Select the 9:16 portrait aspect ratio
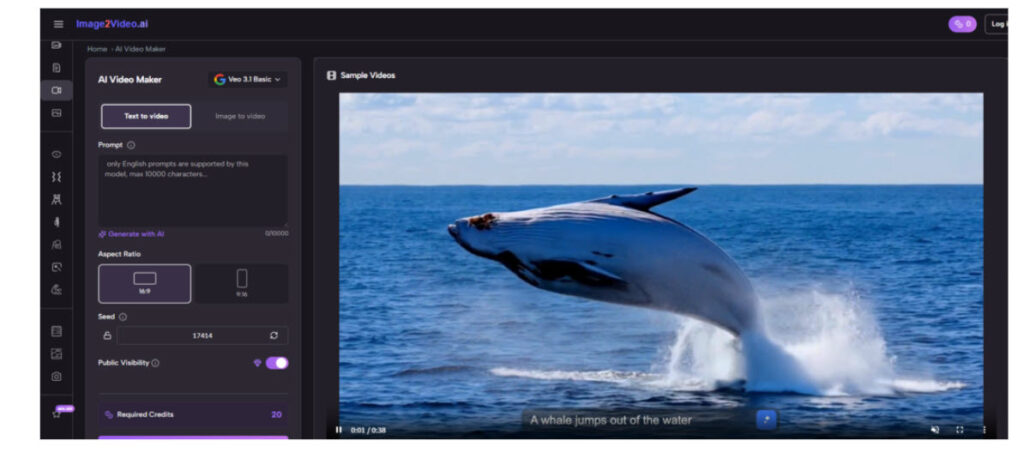Screen dimensions: 1024x459 pyautogui.click(x=241, y=283)
